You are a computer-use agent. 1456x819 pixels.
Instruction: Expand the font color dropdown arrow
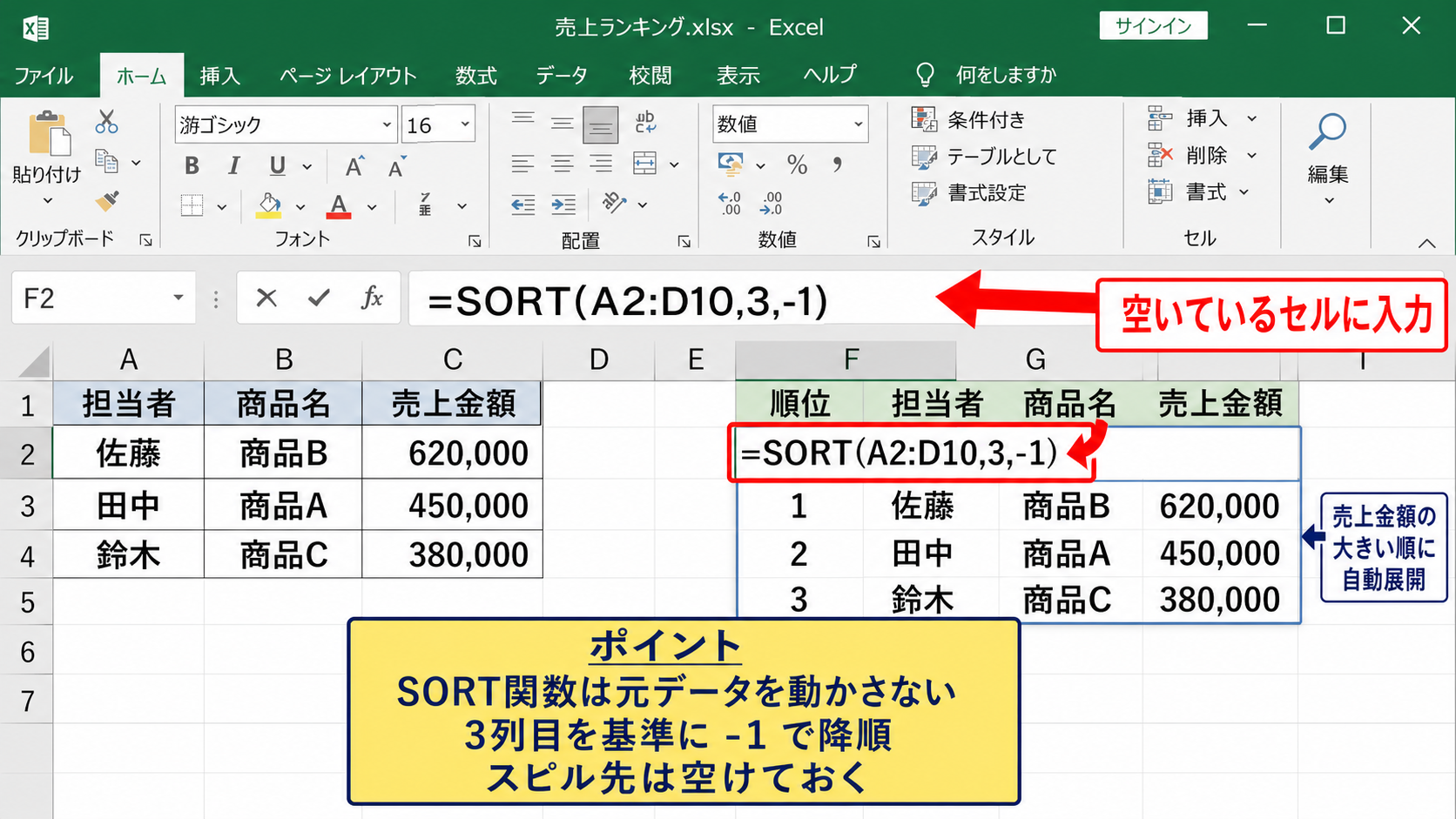point(372,207)
